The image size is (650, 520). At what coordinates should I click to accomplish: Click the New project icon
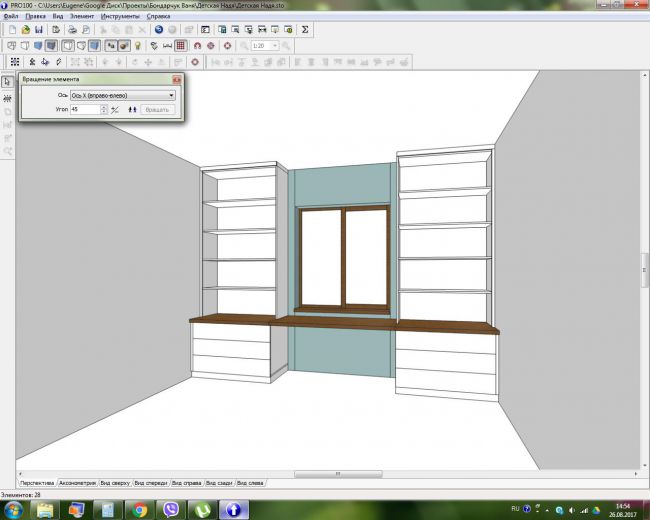(x=13, y=30)
